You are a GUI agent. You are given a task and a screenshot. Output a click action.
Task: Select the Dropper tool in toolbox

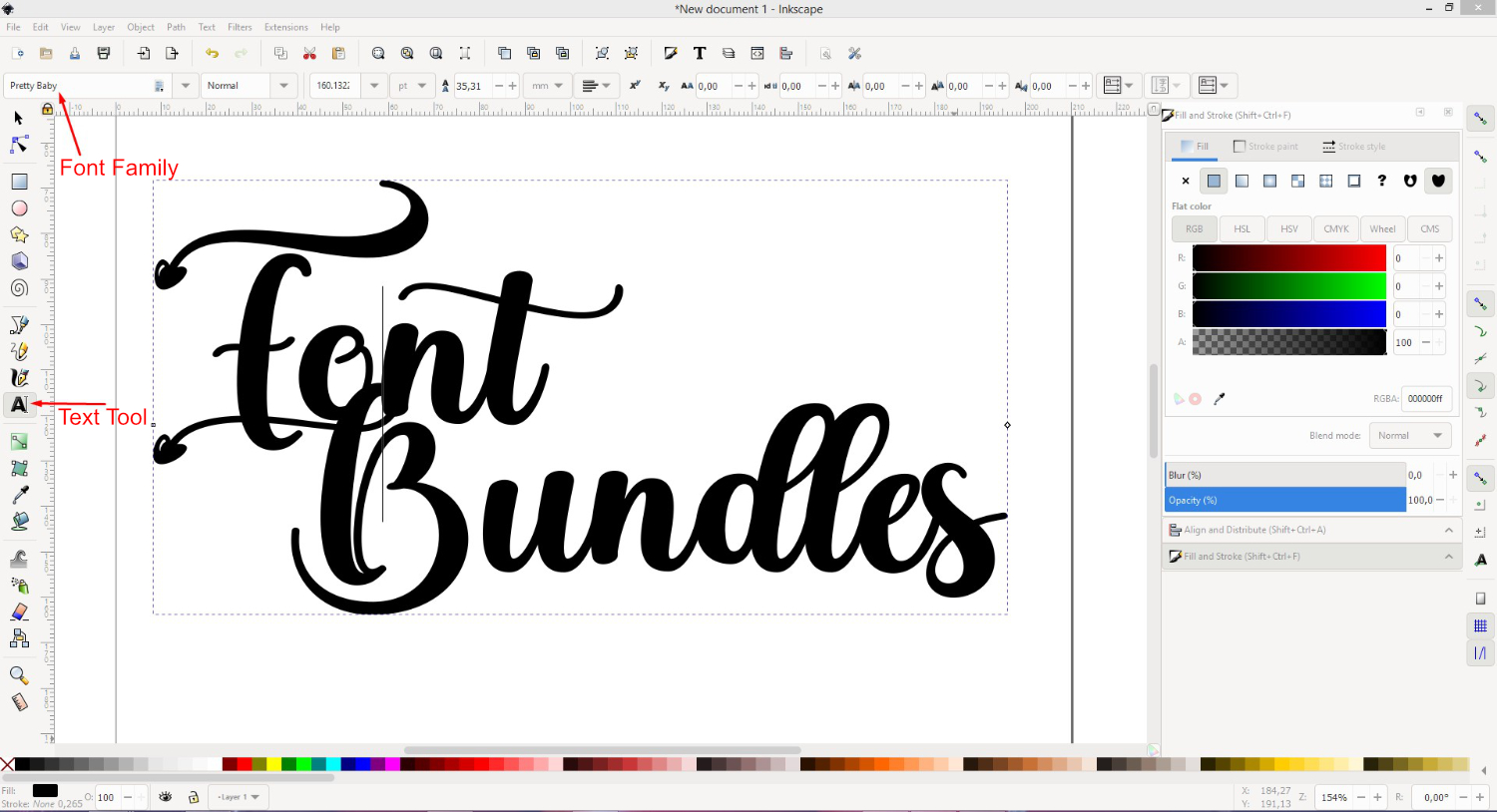[x=19, y=495]
